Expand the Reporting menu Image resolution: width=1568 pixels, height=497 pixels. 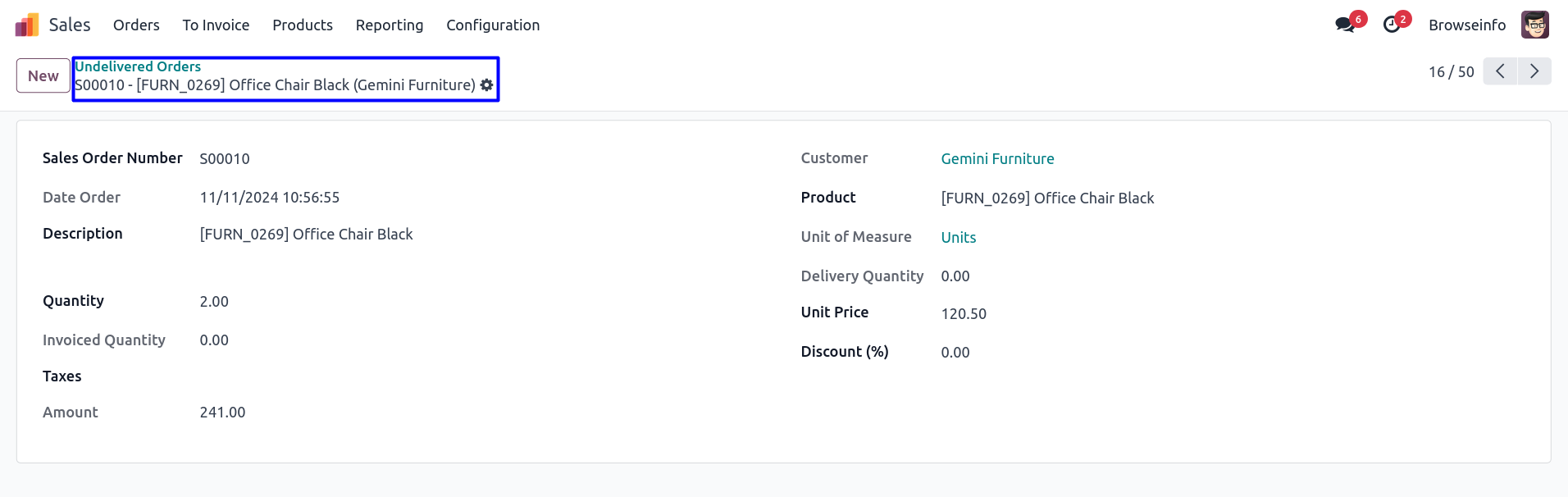point(390,25)
